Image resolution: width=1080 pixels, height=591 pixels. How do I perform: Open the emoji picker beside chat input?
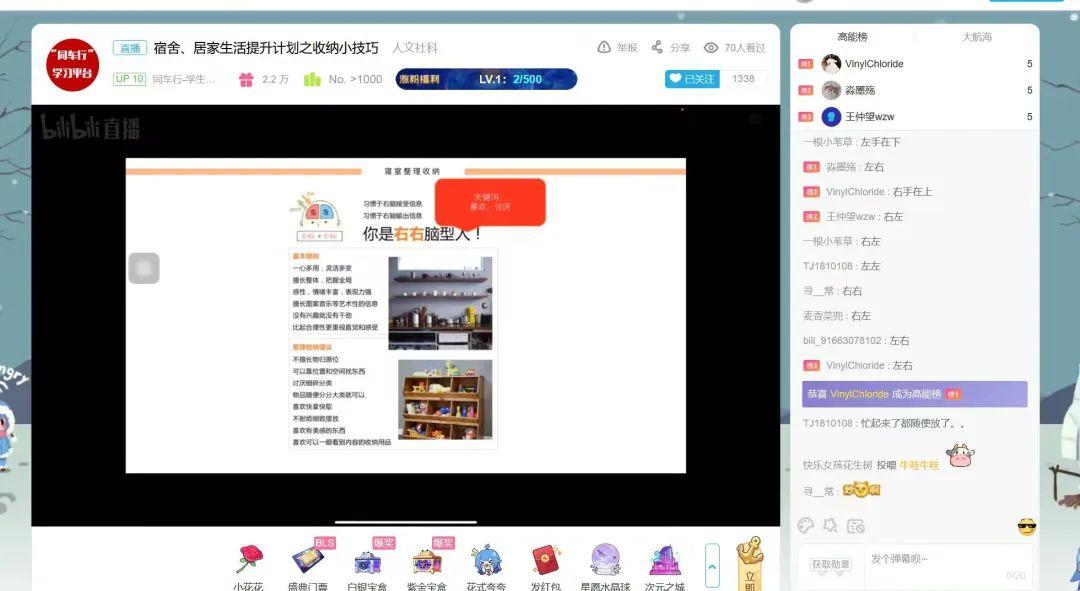tap(1026, 527)
